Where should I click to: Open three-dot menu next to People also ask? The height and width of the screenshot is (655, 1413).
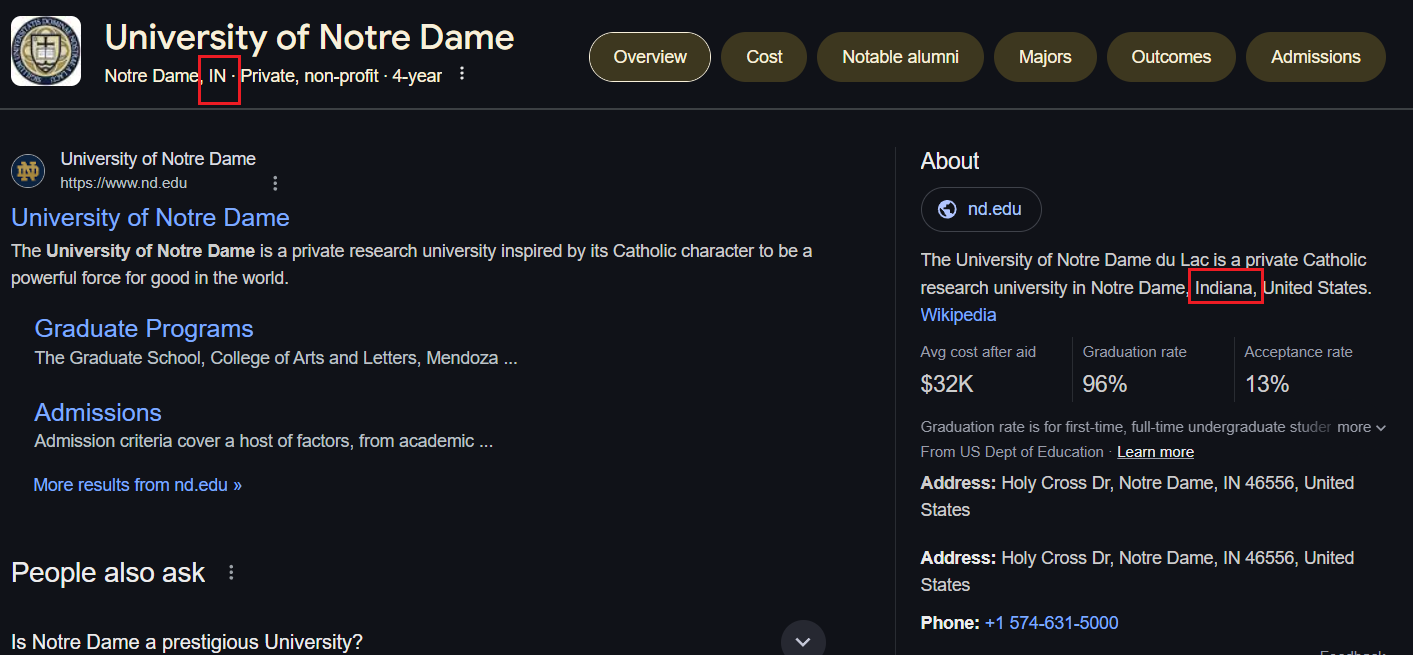(231, 573)
